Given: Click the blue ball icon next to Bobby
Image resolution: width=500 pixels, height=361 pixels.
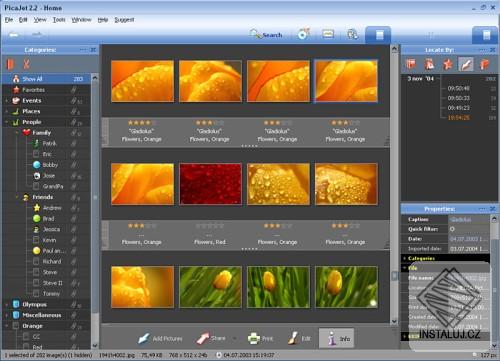Looking at the screenshot, I should [x=37, y=165].
